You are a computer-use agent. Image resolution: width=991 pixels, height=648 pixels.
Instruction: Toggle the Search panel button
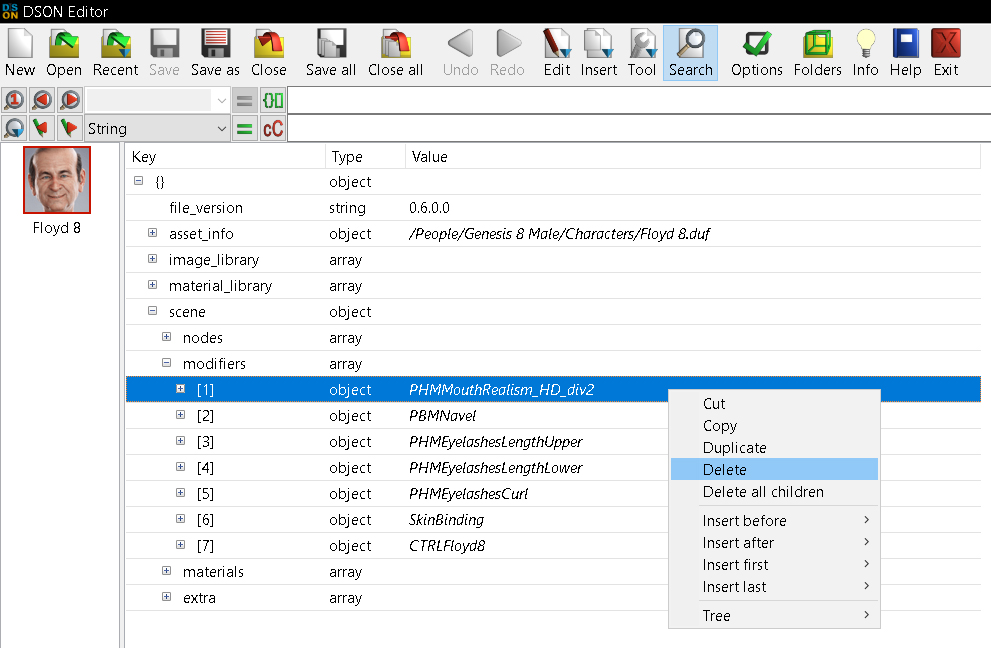click(690, 53)
